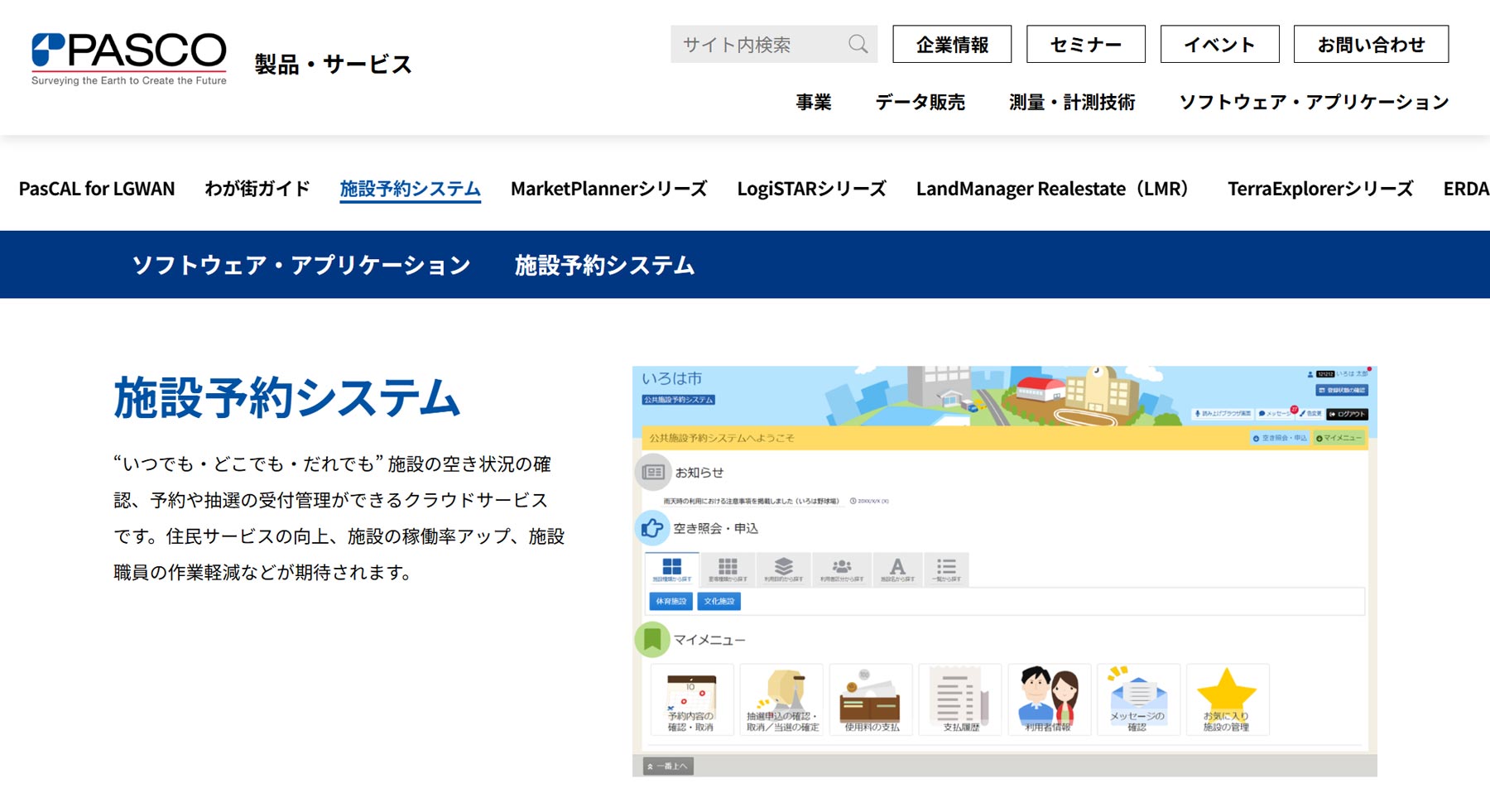Click the メッセージの確認 envelope icon
The height and width of the screenshot is (812, 1490).
click(x=1139, y=699)
